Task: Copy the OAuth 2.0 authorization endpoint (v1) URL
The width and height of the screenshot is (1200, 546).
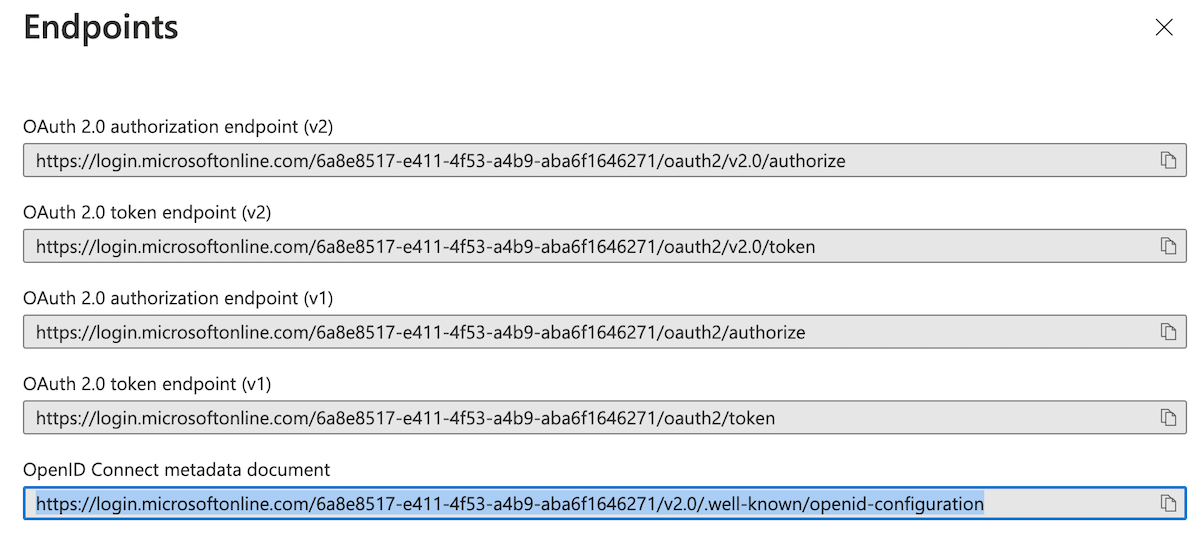Action: pyautogui.click(x=1167, y=332)
